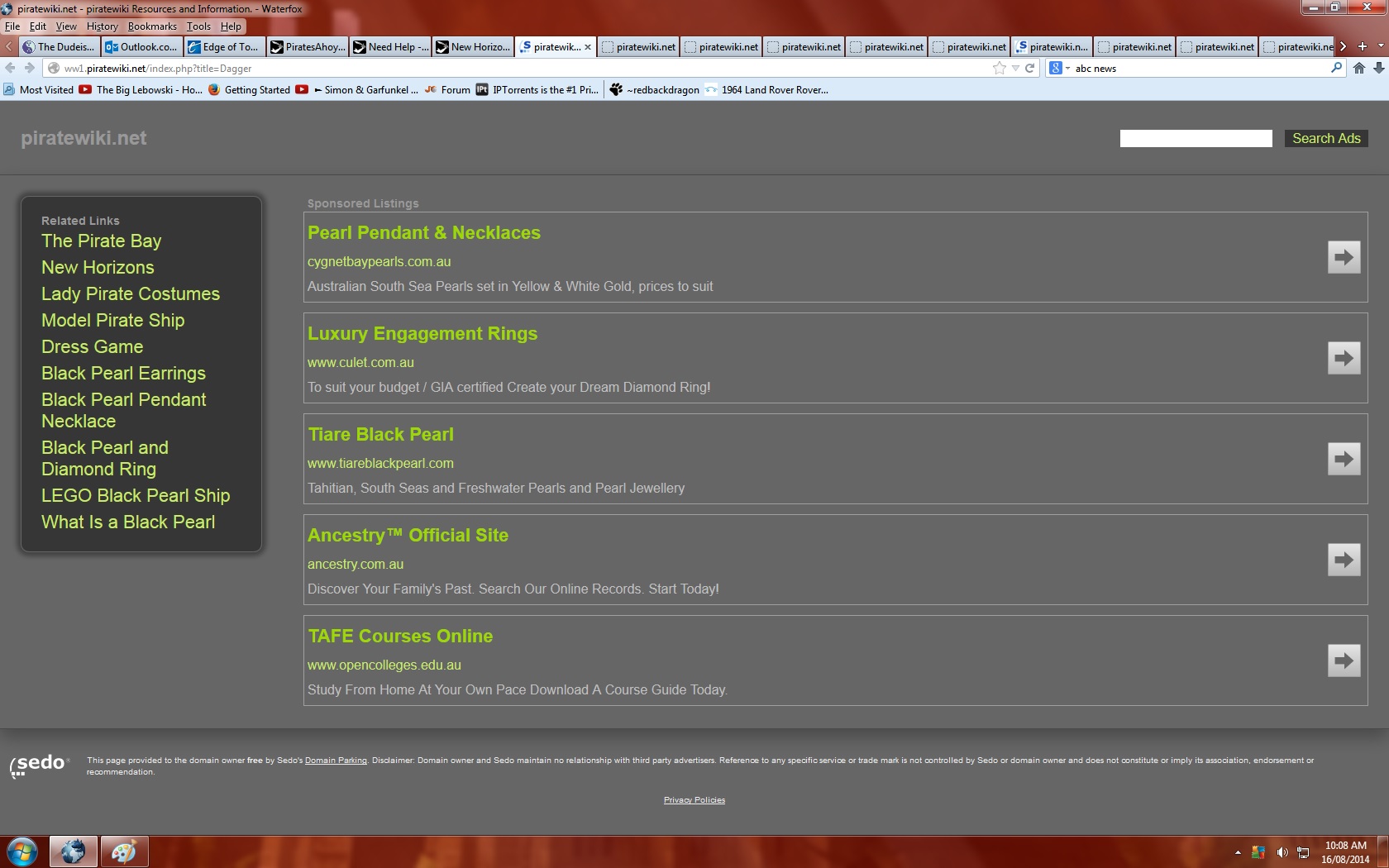Click the arrow icon for Ancestry Official Site
Image resolution: width=1389 pixels, height=868 pixels.
[x=1344, y=560]
